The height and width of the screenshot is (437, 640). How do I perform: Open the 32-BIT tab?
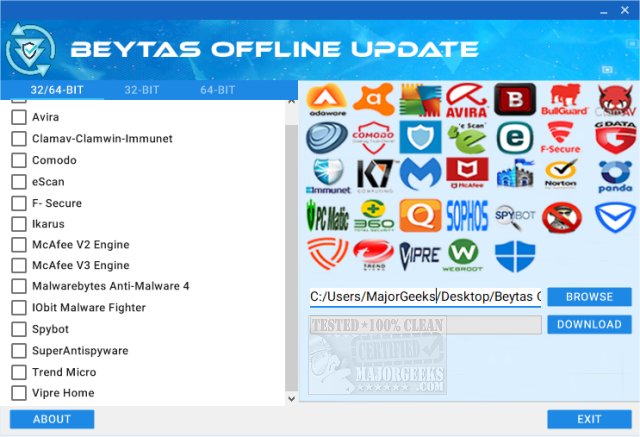coord(142,90)
